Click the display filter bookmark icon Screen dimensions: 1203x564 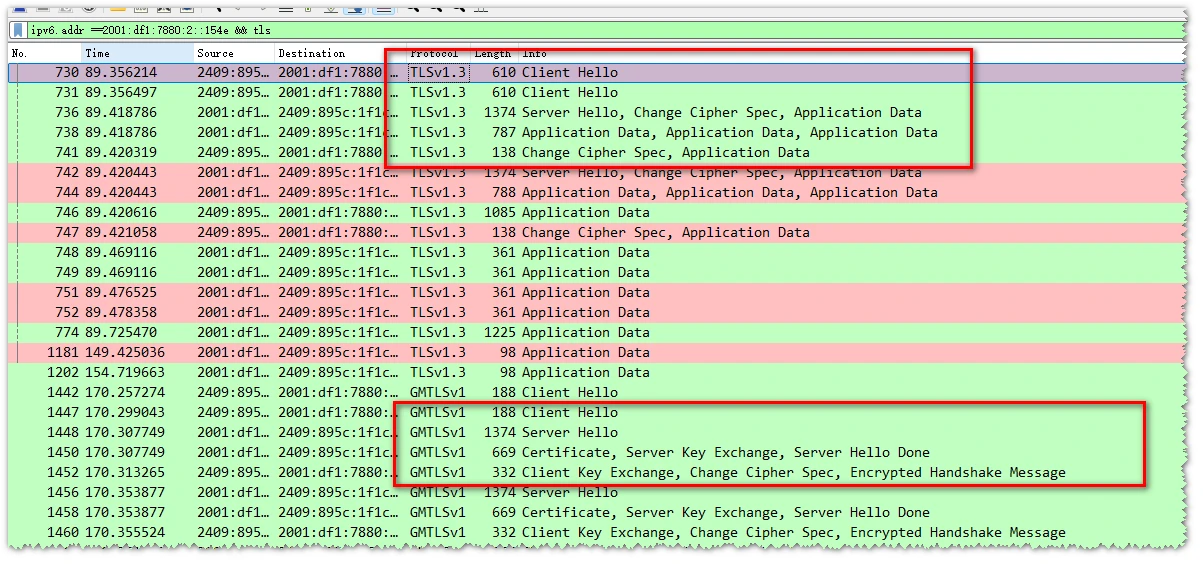pos(18,30)
